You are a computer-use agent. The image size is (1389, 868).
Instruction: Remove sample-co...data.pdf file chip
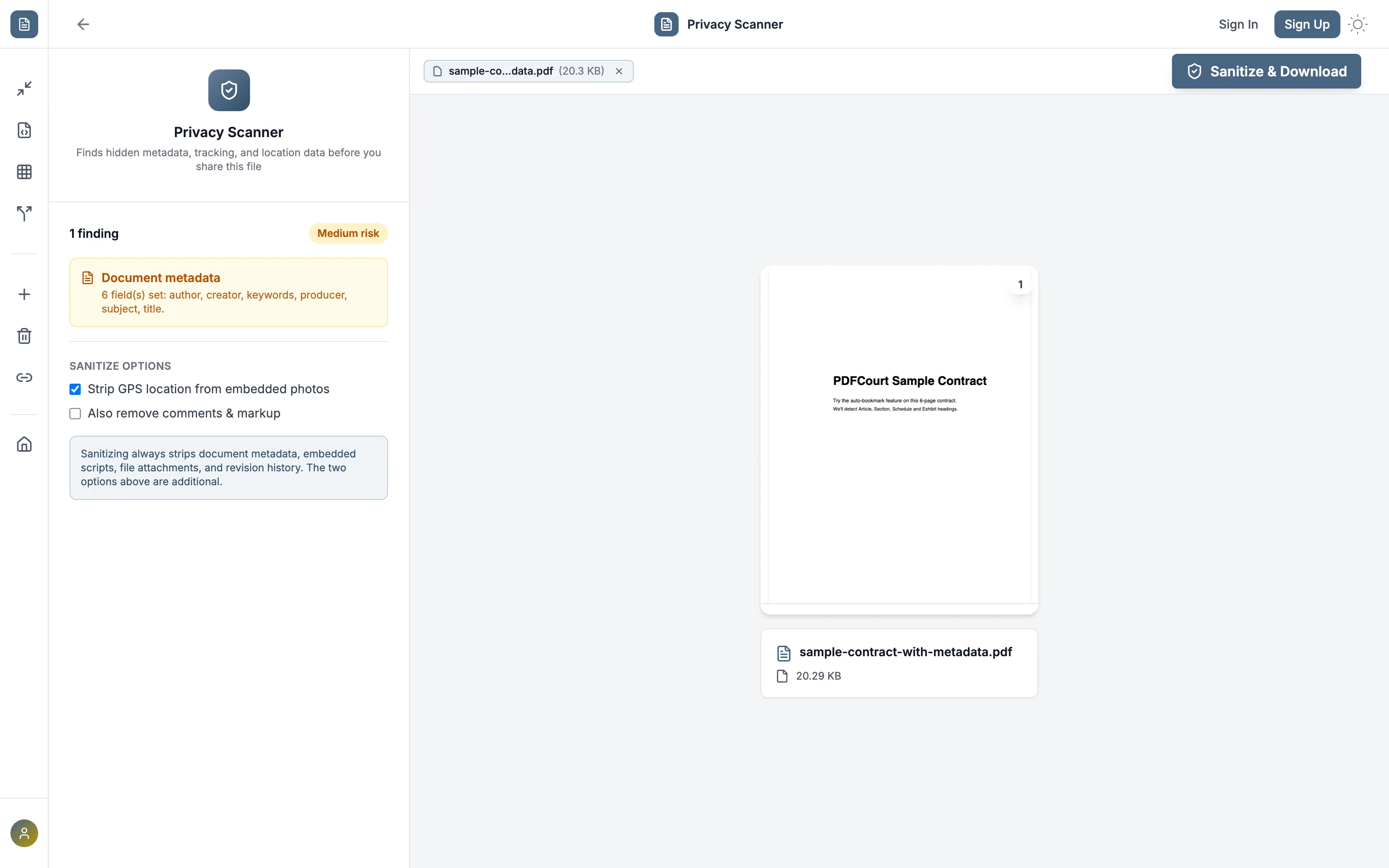[x=619, y=71]
